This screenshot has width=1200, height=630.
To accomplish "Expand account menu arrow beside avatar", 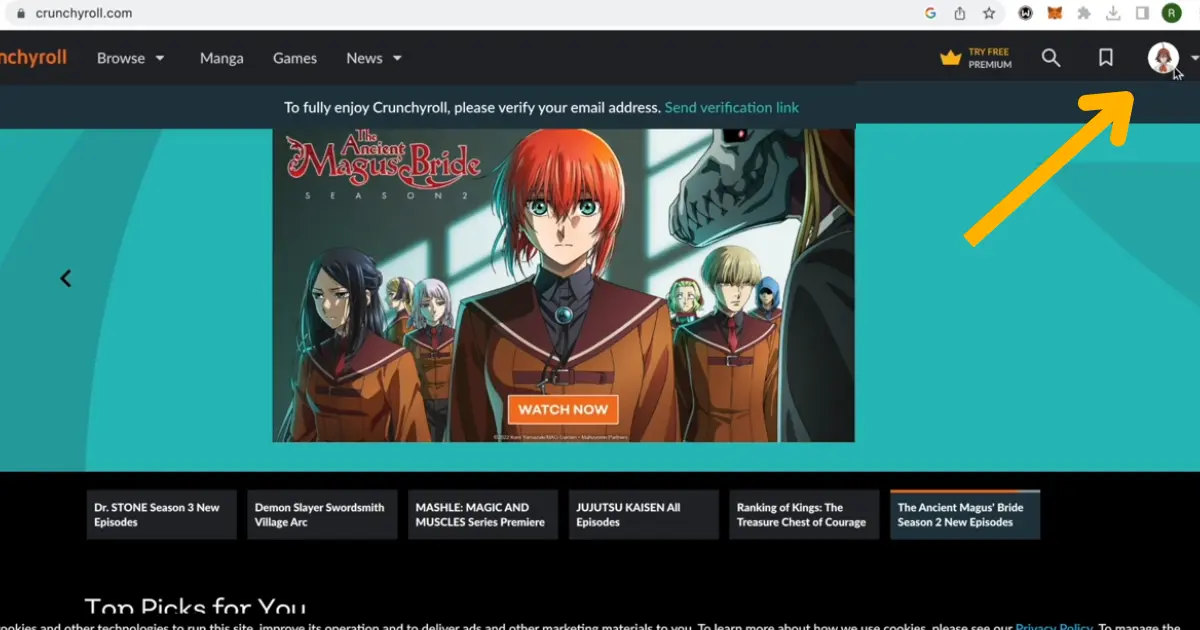I will click(x=1194, y=58).
